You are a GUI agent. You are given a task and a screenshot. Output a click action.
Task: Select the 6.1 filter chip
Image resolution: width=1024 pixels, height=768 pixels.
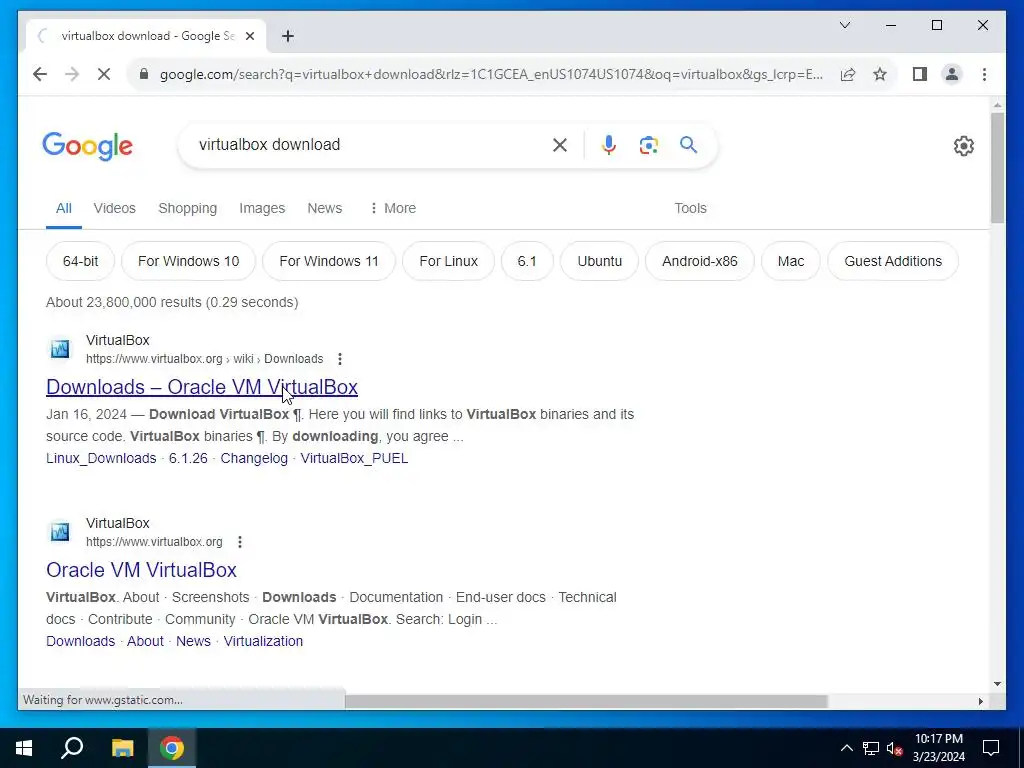coord(526,261)
